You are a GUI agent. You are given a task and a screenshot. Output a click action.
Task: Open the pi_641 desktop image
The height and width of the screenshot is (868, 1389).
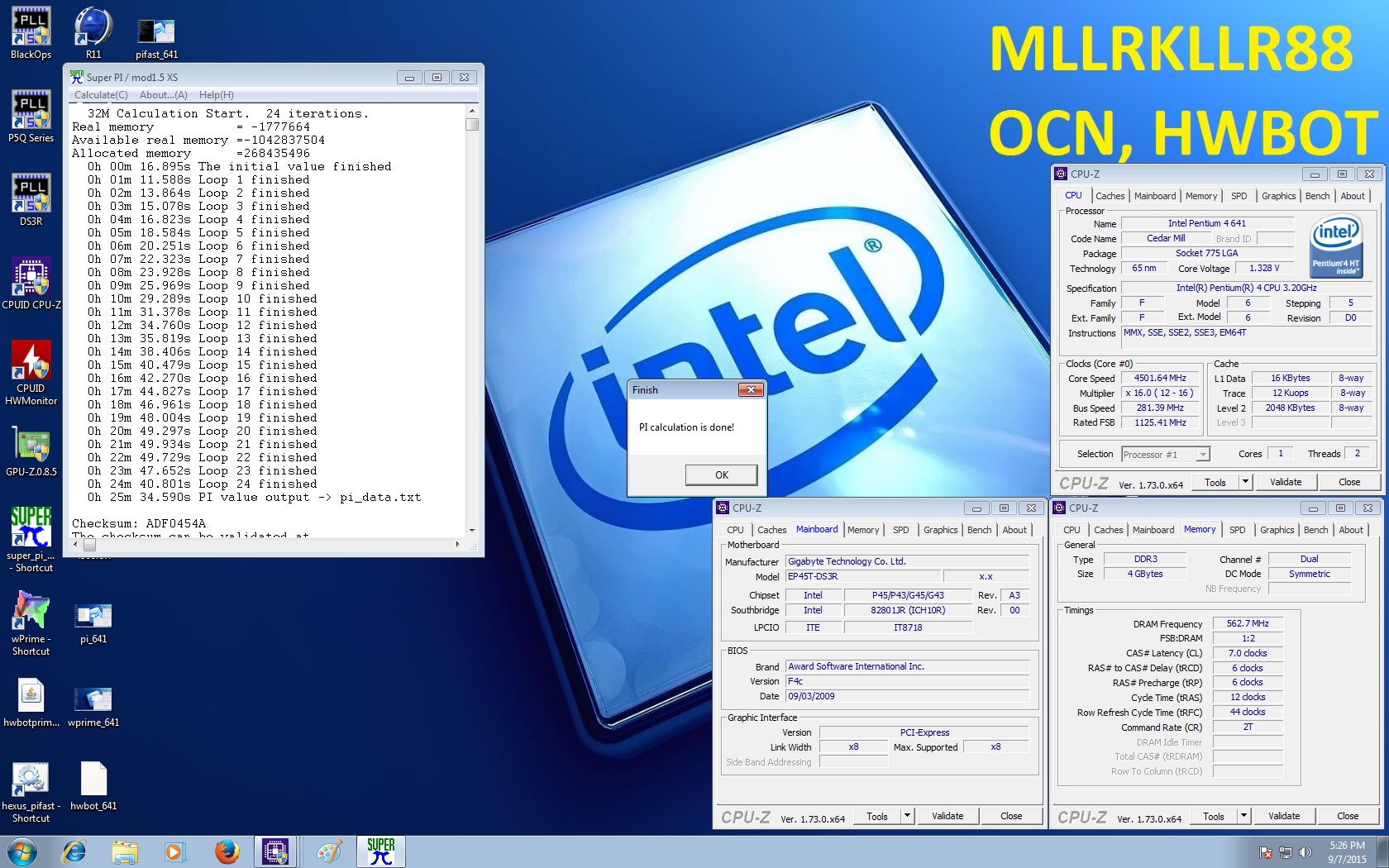coord(93,623)
